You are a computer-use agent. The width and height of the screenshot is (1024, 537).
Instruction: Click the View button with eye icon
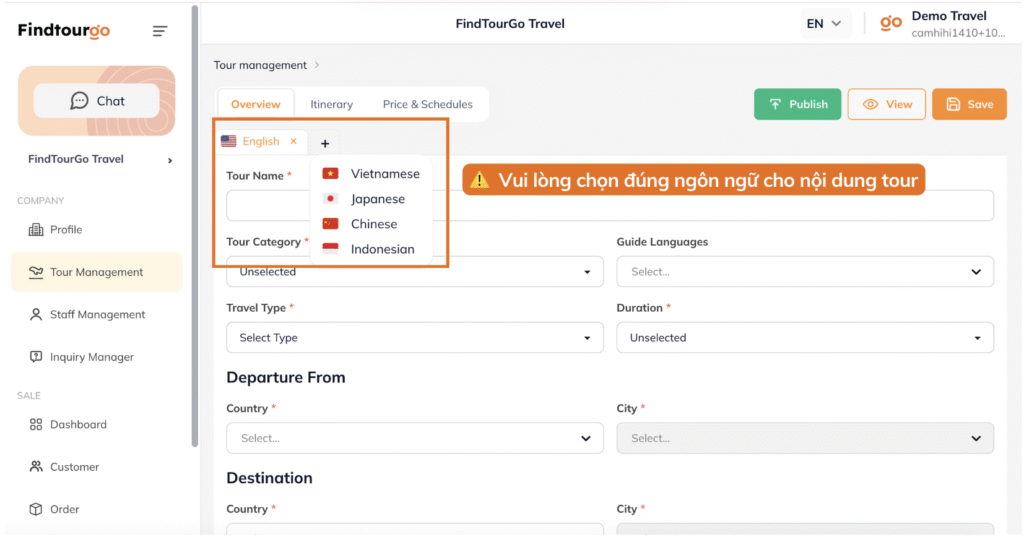886,104
